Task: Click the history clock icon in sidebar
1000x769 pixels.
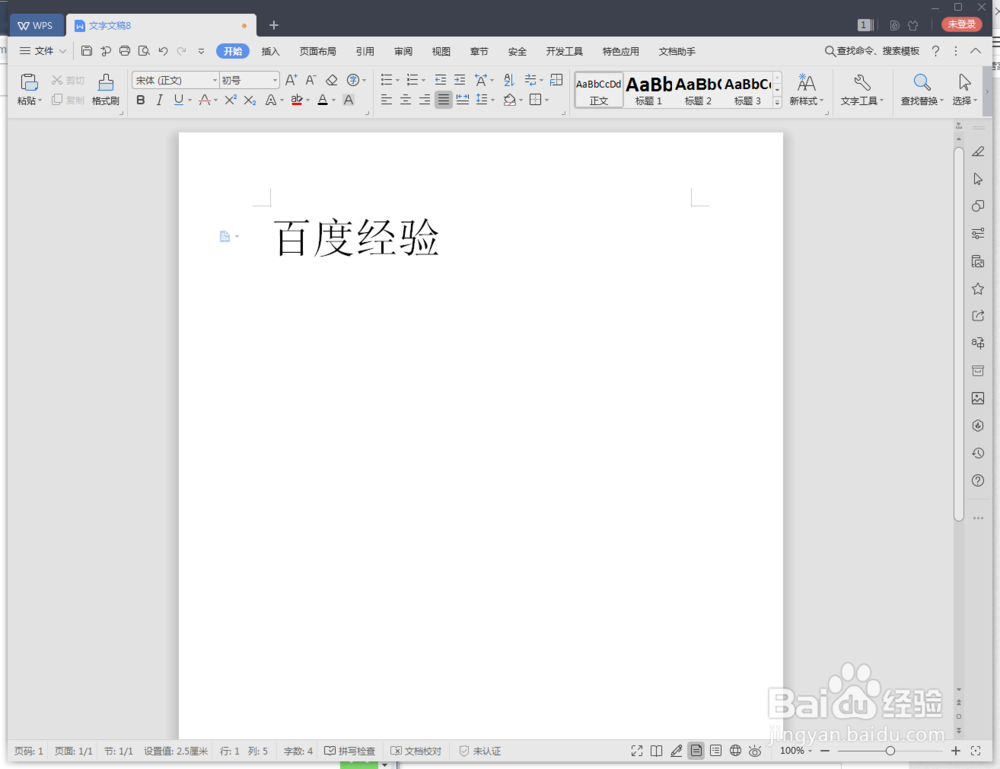Action: click(978, 453)
